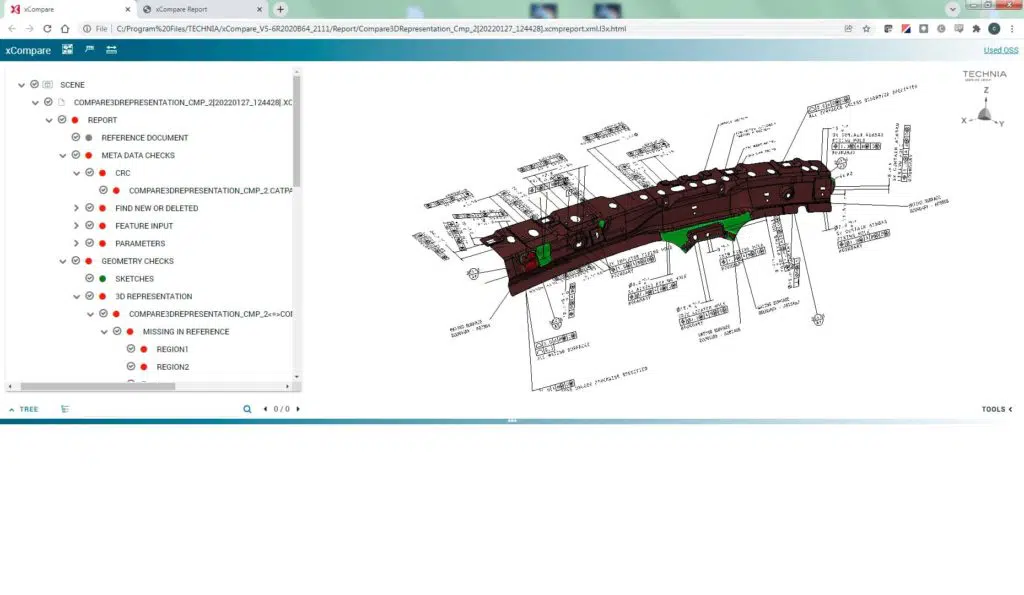Toggle check circle on PARAMETERS row
The image size is (1024, 595).
[x=89, y=243]
